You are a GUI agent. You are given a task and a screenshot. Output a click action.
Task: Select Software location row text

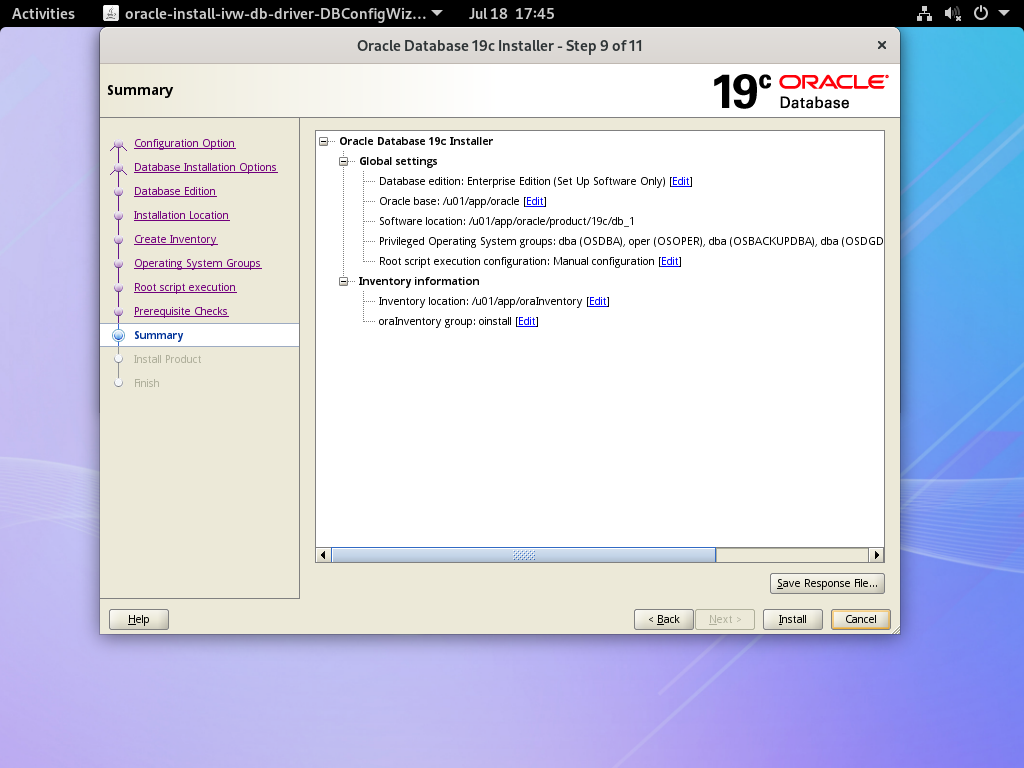(x=506, y=221)
